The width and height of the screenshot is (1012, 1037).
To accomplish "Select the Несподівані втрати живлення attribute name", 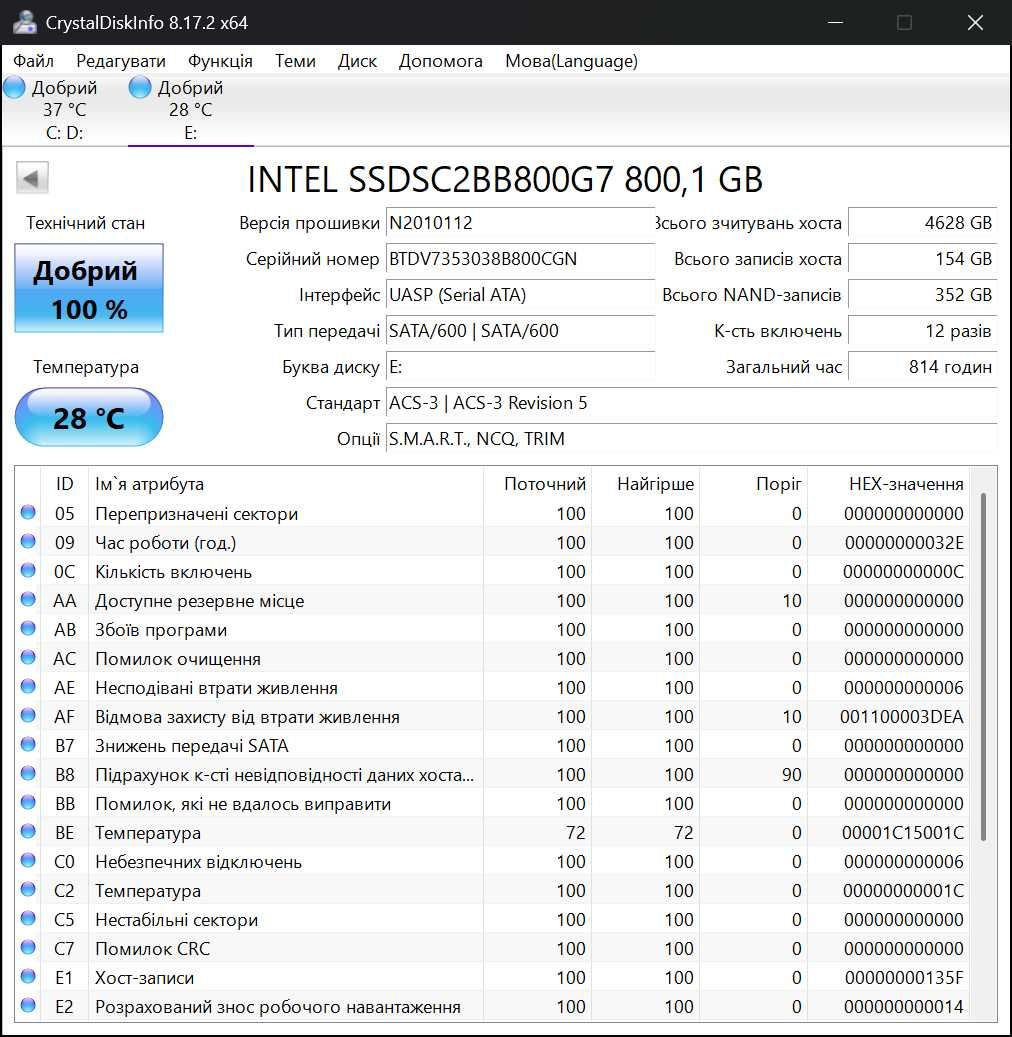I will (x=216, y=688).
